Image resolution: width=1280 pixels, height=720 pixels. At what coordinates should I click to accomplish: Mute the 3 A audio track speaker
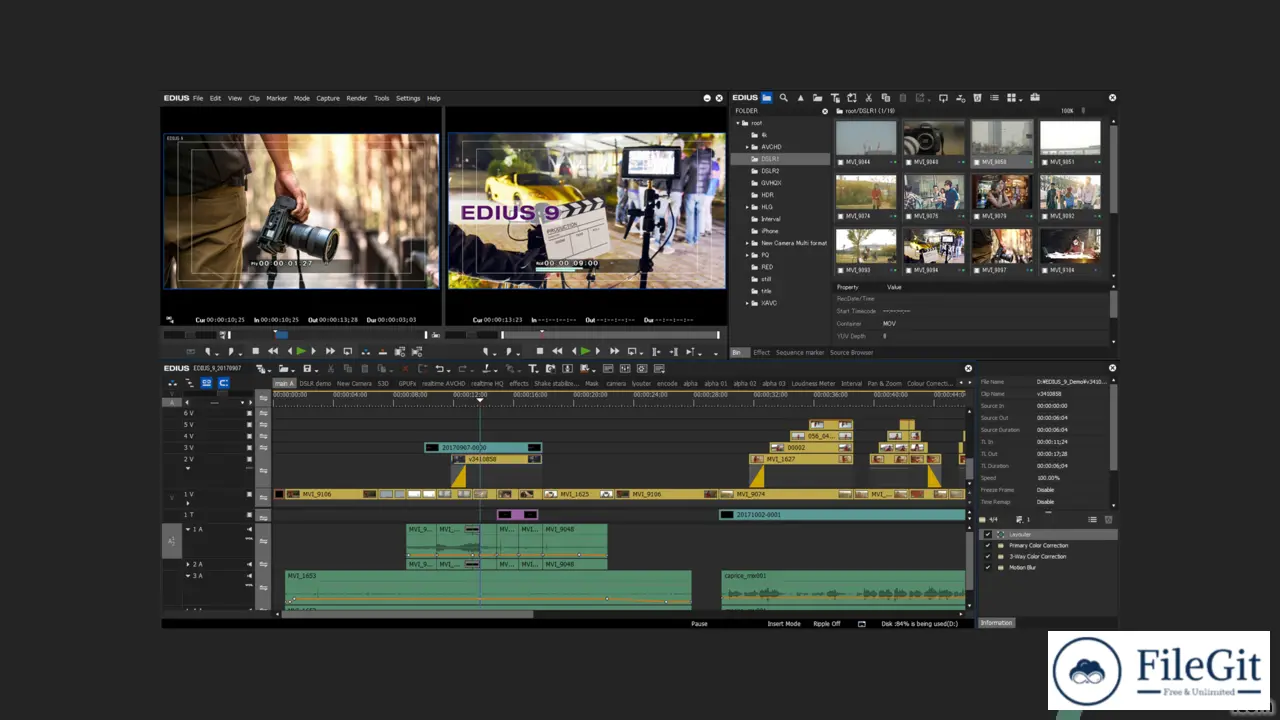click(x=249, y=576)
